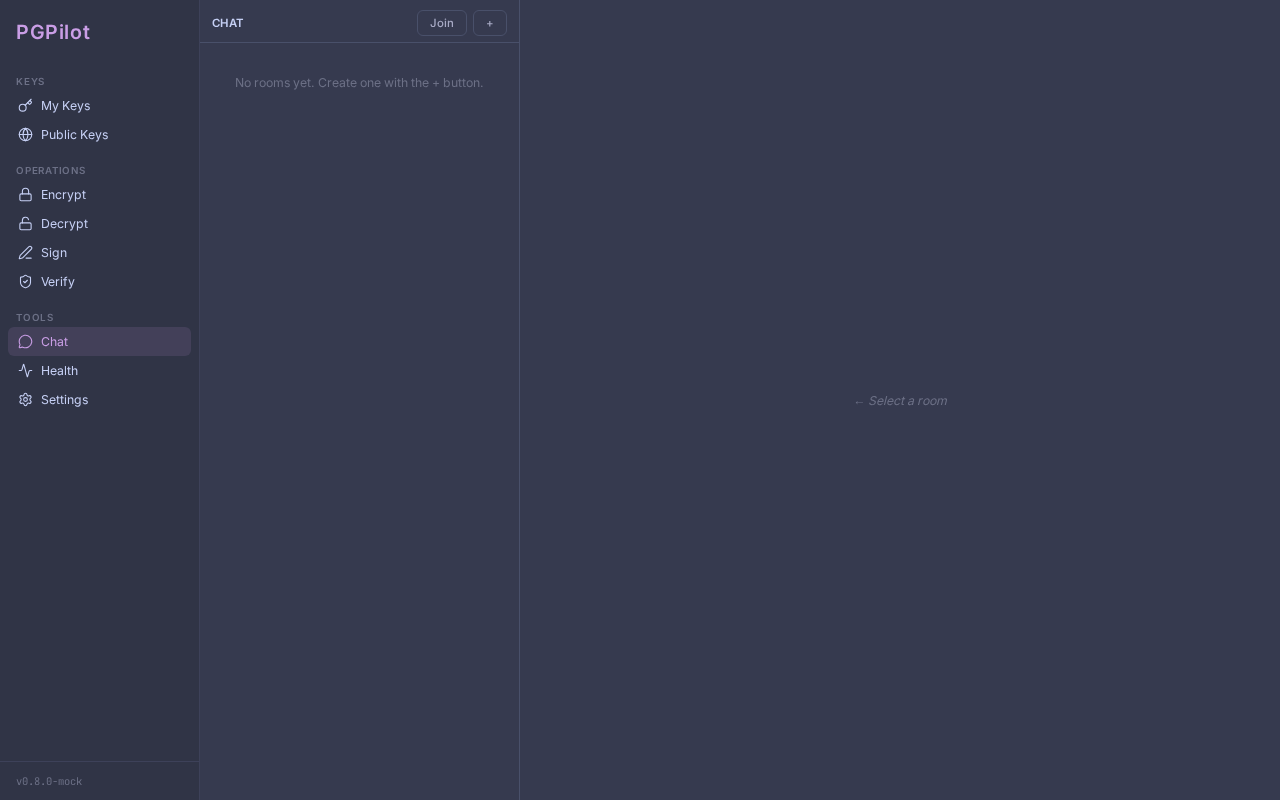Select the Chat tool
The height and width of the screenshot is (800, 1280).
[99, 342]
